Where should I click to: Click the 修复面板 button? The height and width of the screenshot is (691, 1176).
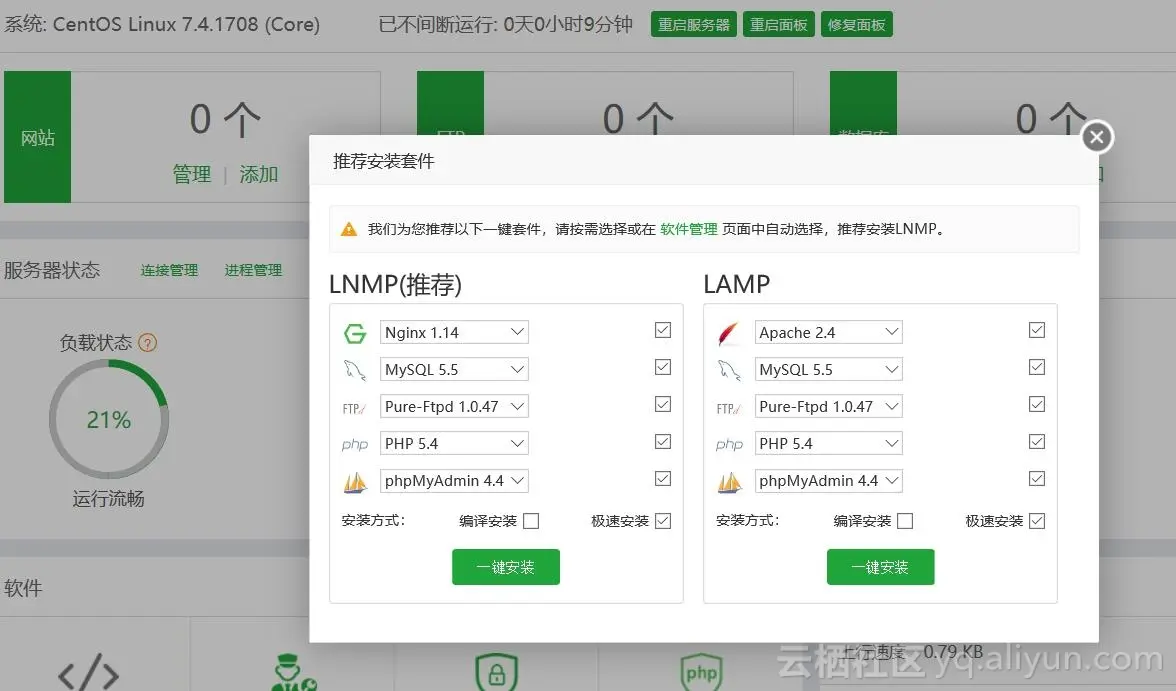pyautogui.click(x=856, y=24)
